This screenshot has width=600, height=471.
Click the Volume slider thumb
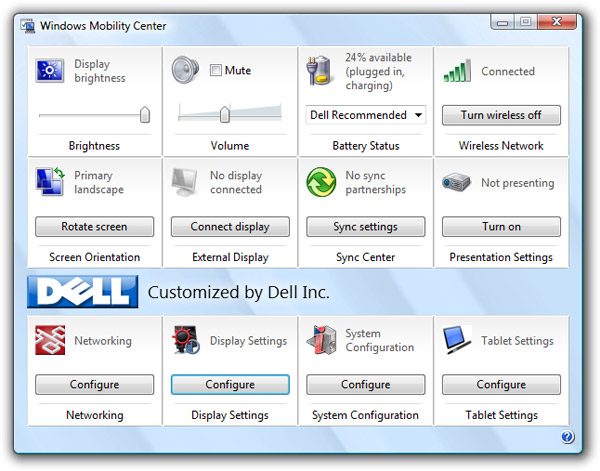point(225,114)
